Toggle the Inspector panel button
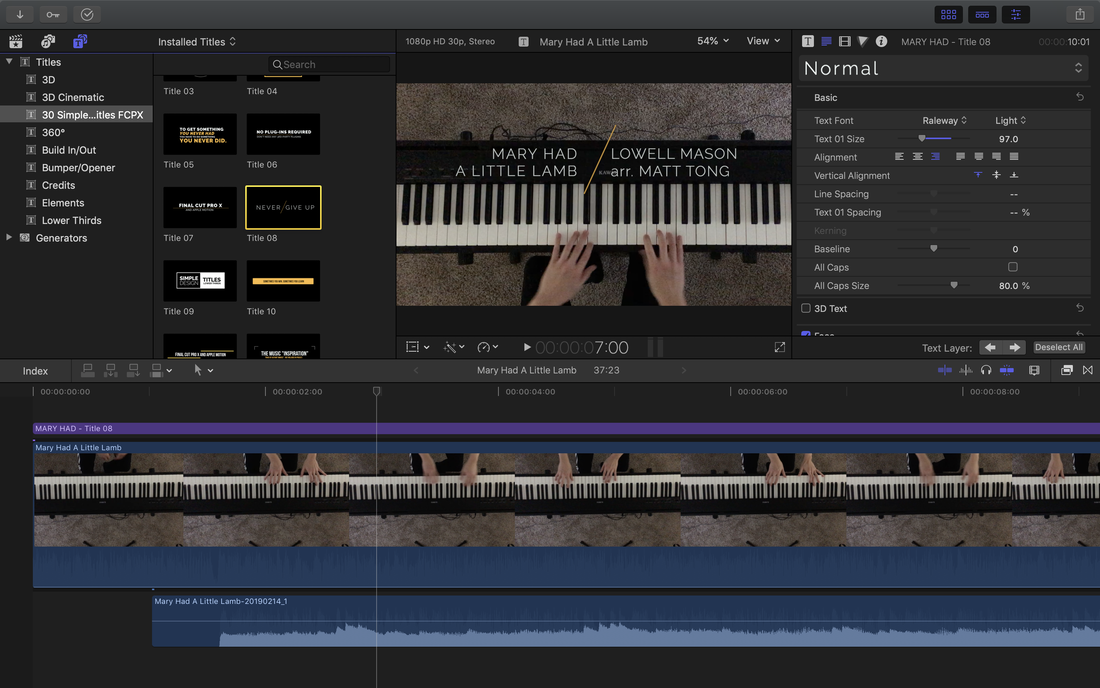Screen dimensions: 1100x688 pos(1017,14)
